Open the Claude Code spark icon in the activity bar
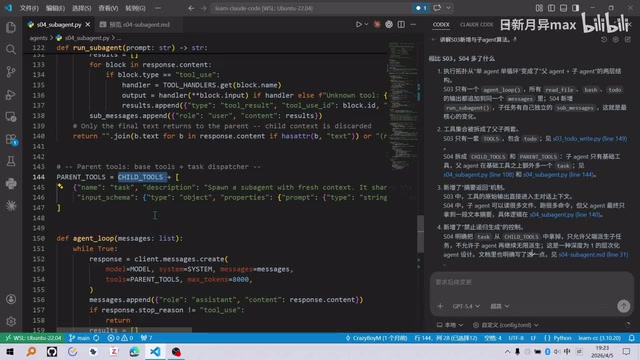640x360 pixels. pyautogui.click(x=11, y=206)
